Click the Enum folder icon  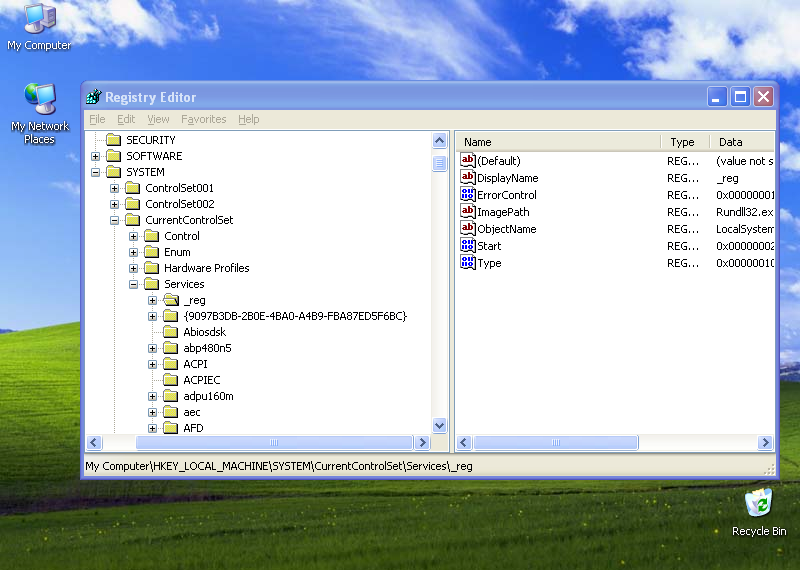click(152, 252)
